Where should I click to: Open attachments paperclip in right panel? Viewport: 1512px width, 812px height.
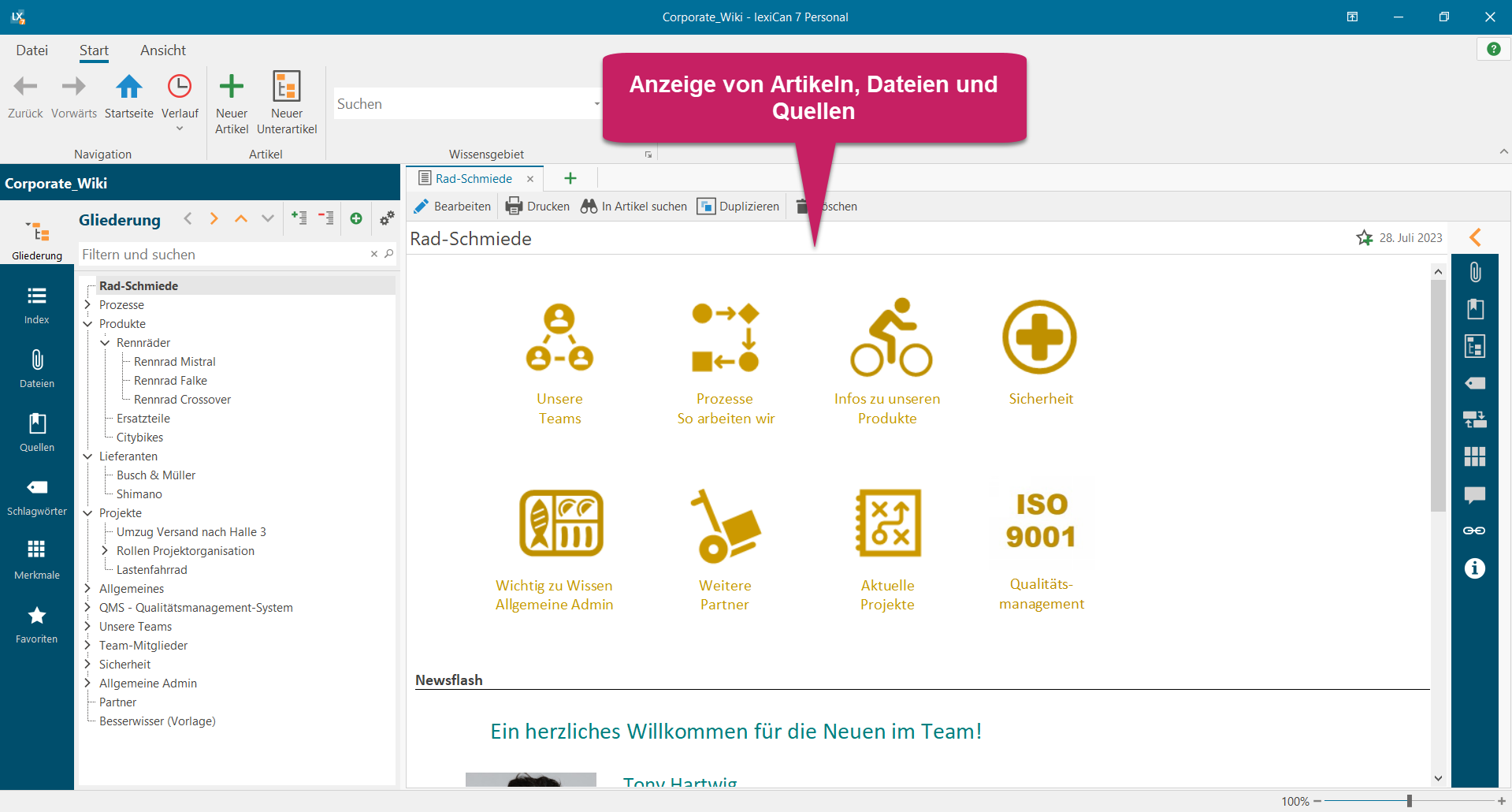[x=1475, y=272]
